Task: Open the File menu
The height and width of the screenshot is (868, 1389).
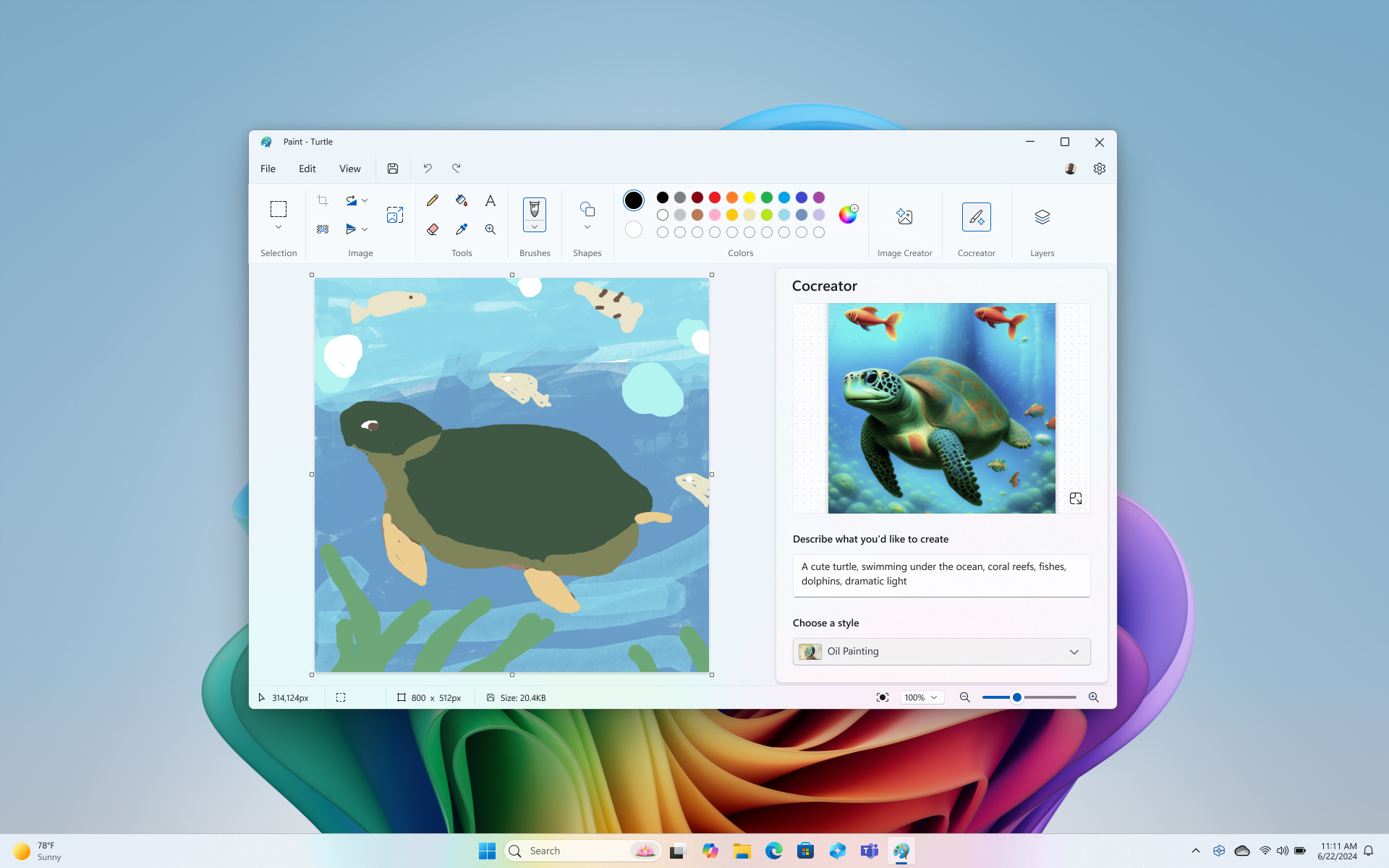Action: pyautogui.click(x=267, y=168)
